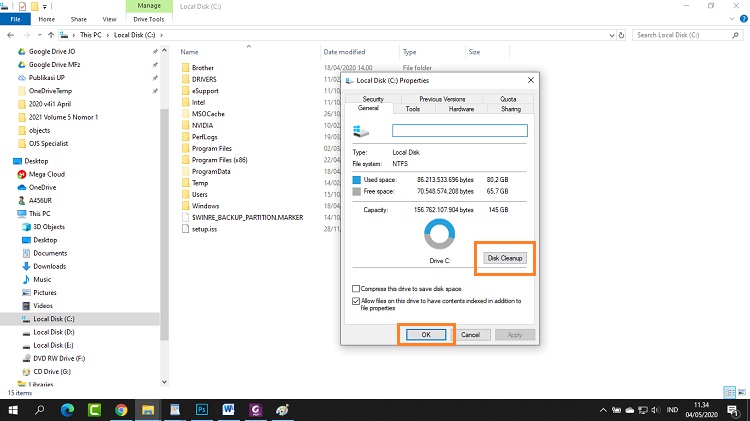This screenshot has height=421, width=750.
Task: Open Word from taskbar
Action: (229, 410)
